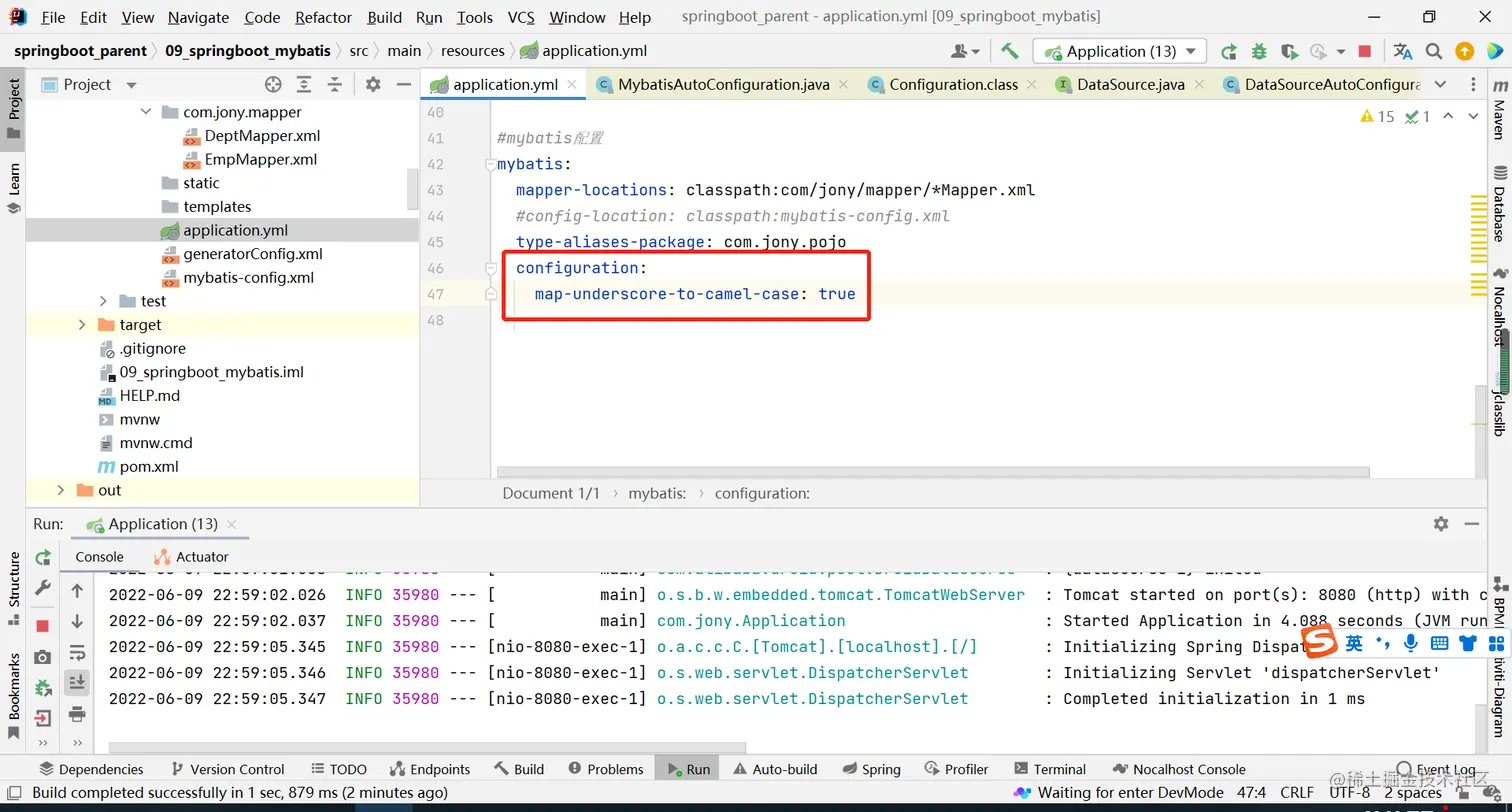
Task: Go to previous highlighted error arrow in editor
Action: coord(1449,117)
